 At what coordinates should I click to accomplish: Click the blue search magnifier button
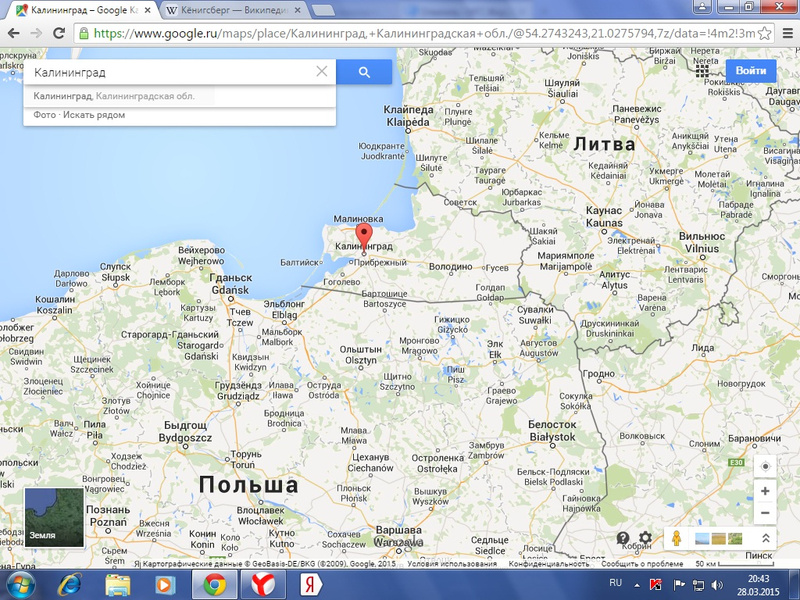click(x=364, y=72)
